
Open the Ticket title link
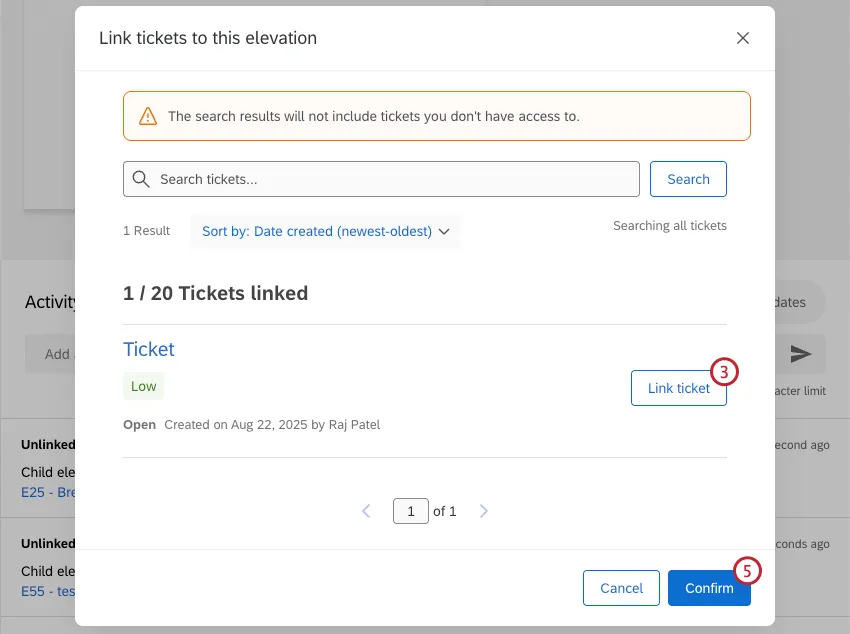[149, 349]
